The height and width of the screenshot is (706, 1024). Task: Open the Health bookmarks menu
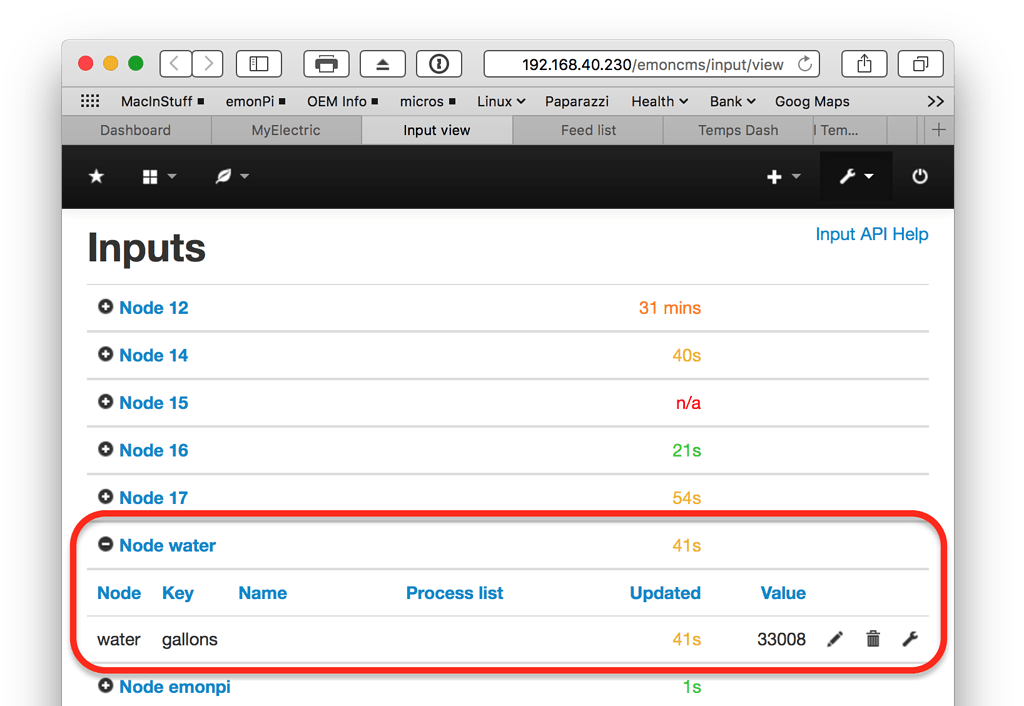pyautogui.click(x=658, y=101)
